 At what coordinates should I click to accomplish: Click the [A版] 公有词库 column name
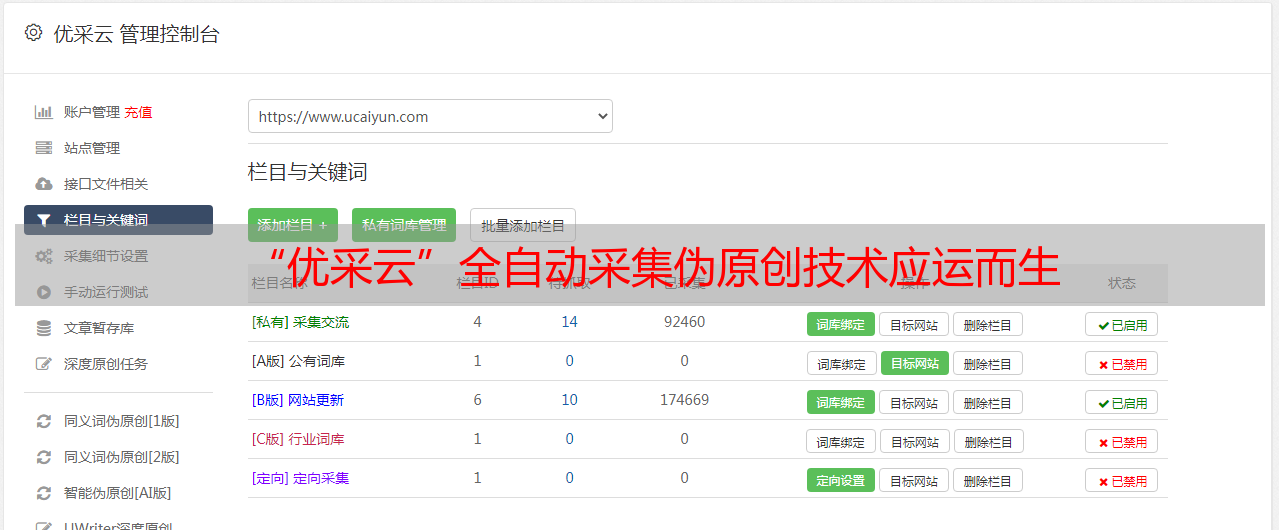coord(298,361)
